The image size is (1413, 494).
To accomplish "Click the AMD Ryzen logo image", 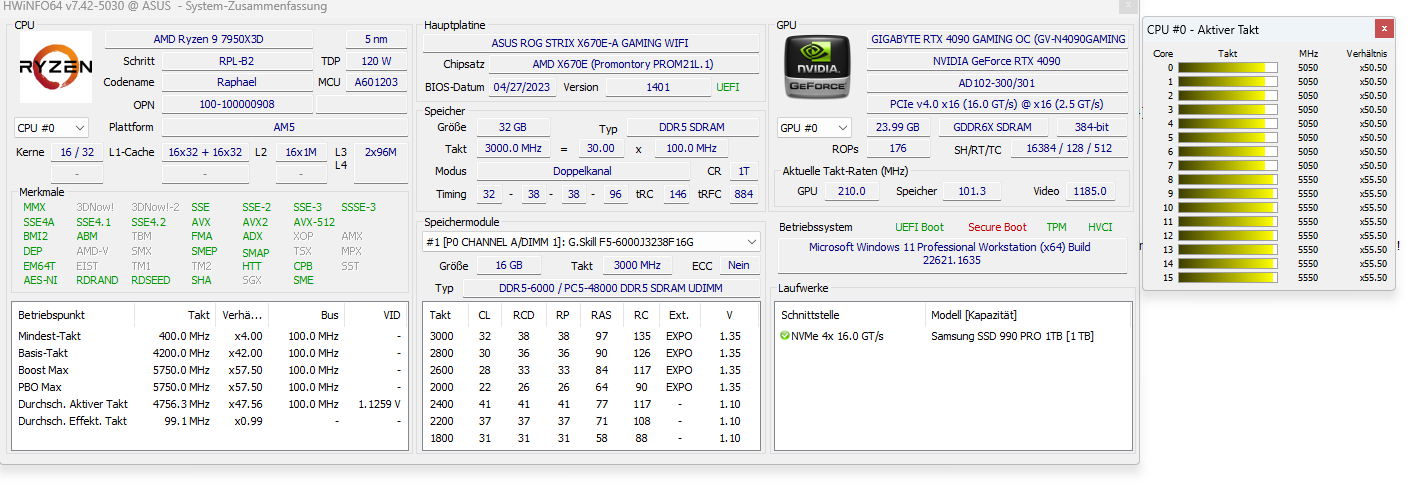I will pos(56,68).
